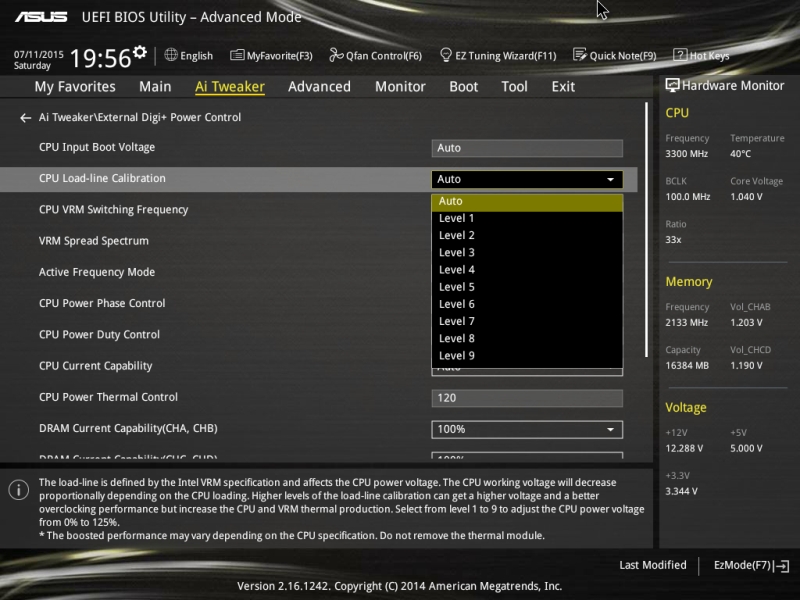800x600 pixels.
Task: Select the CPU Power Phase Control row
Action: tap(102, 304)
